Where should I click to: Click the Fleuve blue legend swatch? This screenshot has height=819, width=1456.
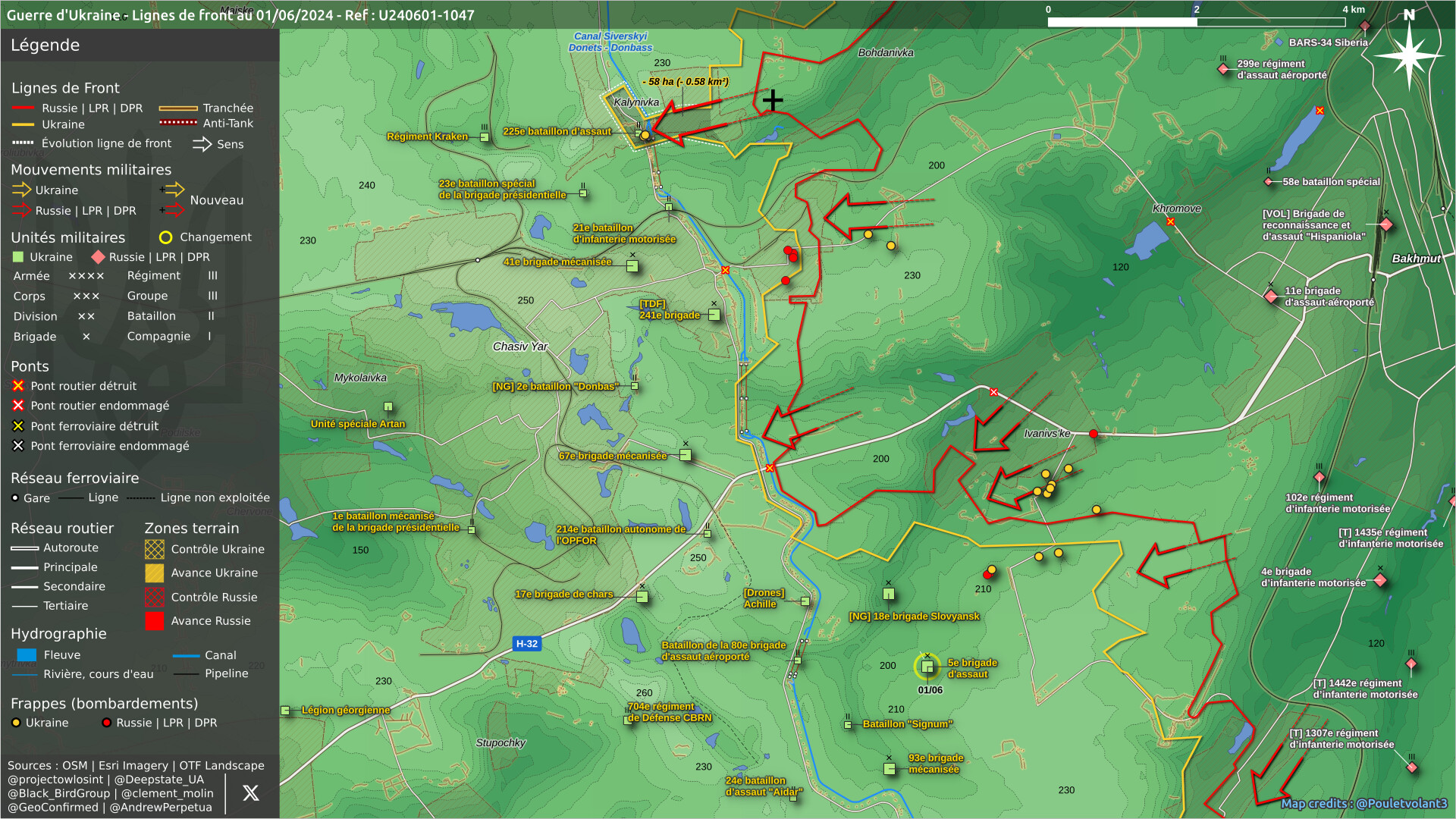[x=27, y=655]
